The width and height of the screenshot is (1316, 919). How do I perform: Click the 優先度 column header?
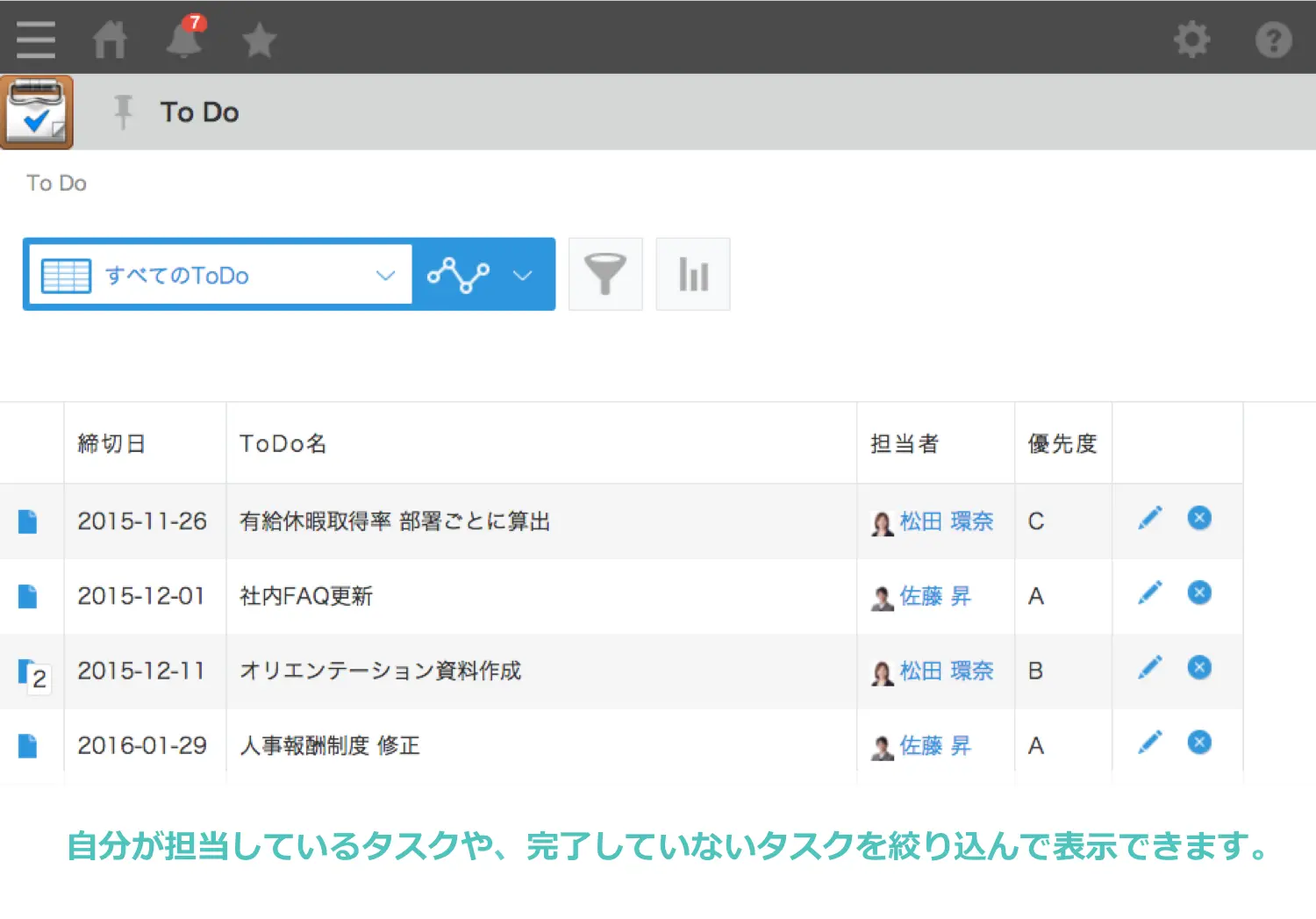[x=1062, y=443]
